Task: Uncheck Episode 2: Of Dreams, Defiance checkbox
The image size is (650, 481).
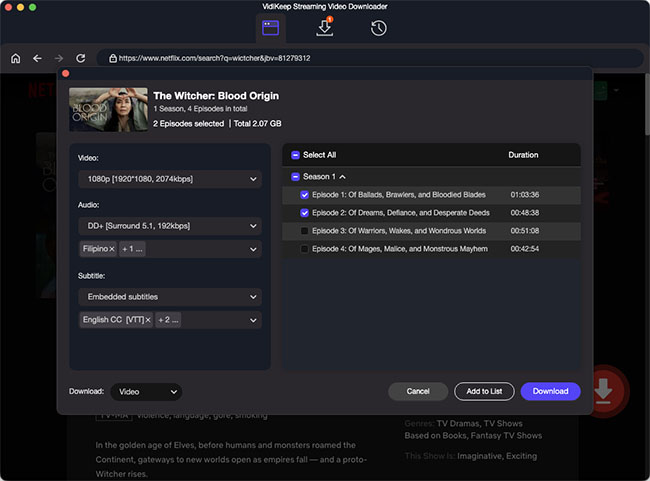Action: click(304, 213)
